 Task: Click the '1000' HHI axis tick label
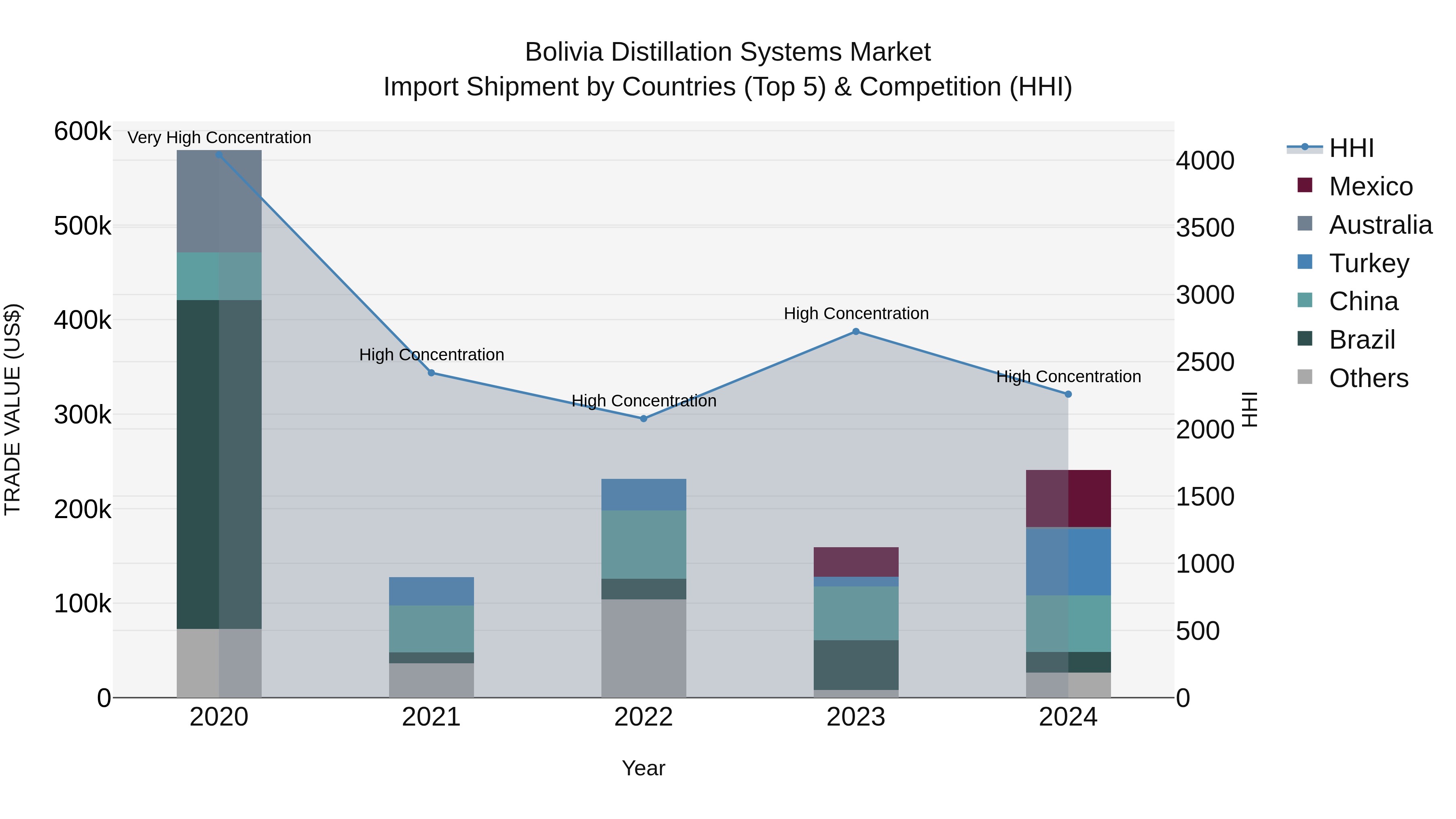pyautogui.click(x=1205, y=563)
